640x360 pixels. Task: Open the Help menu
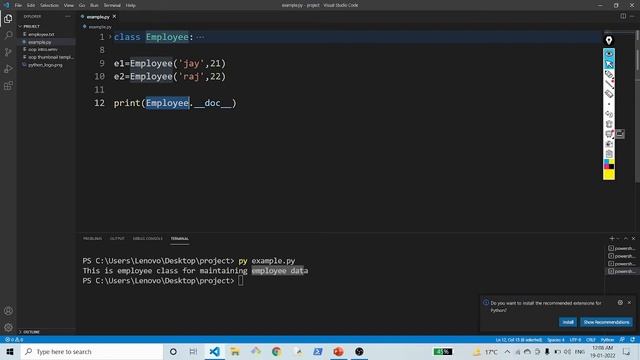131,5
